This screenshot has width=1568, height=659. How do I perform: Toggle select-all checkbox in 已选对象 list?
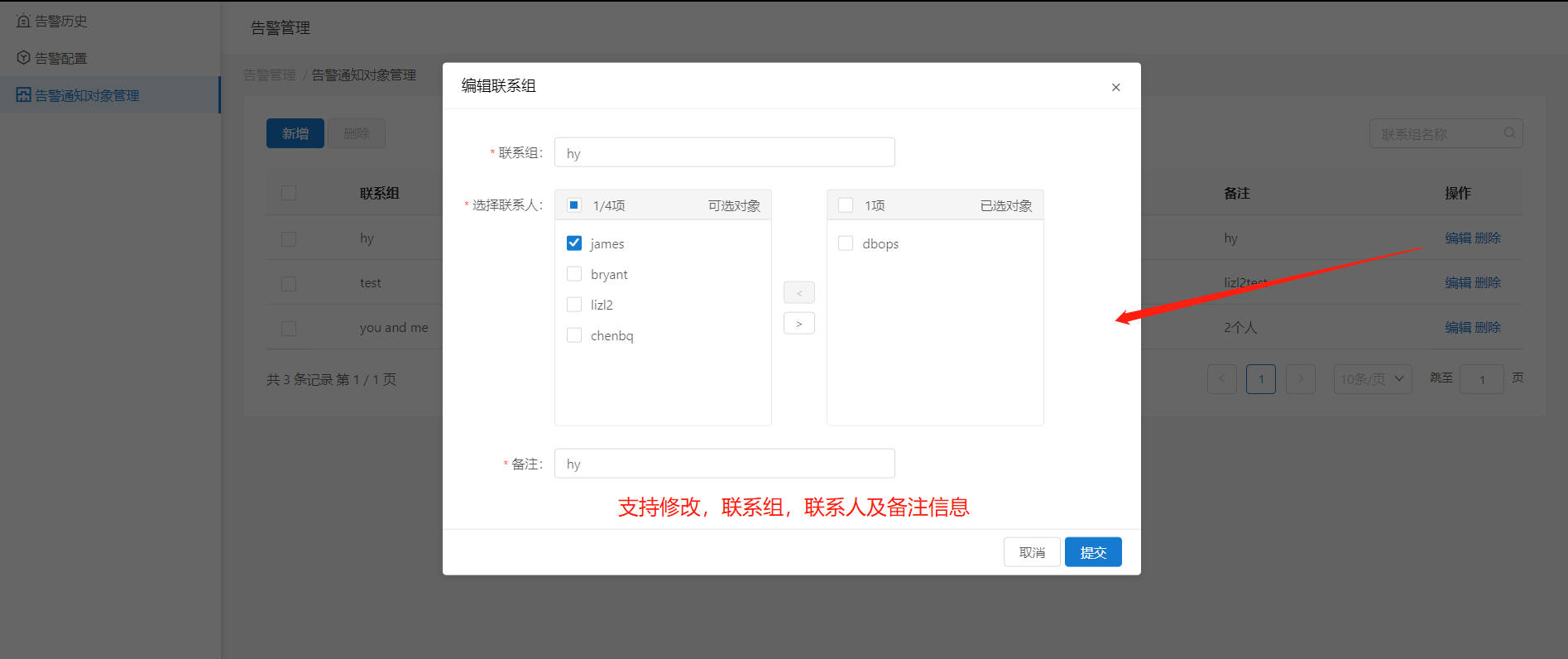[x=846, y=205]
